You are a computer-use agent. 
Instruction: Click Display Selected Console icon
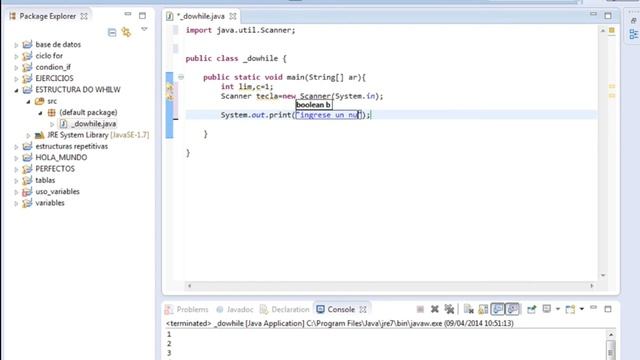click(x=547, y=309)
